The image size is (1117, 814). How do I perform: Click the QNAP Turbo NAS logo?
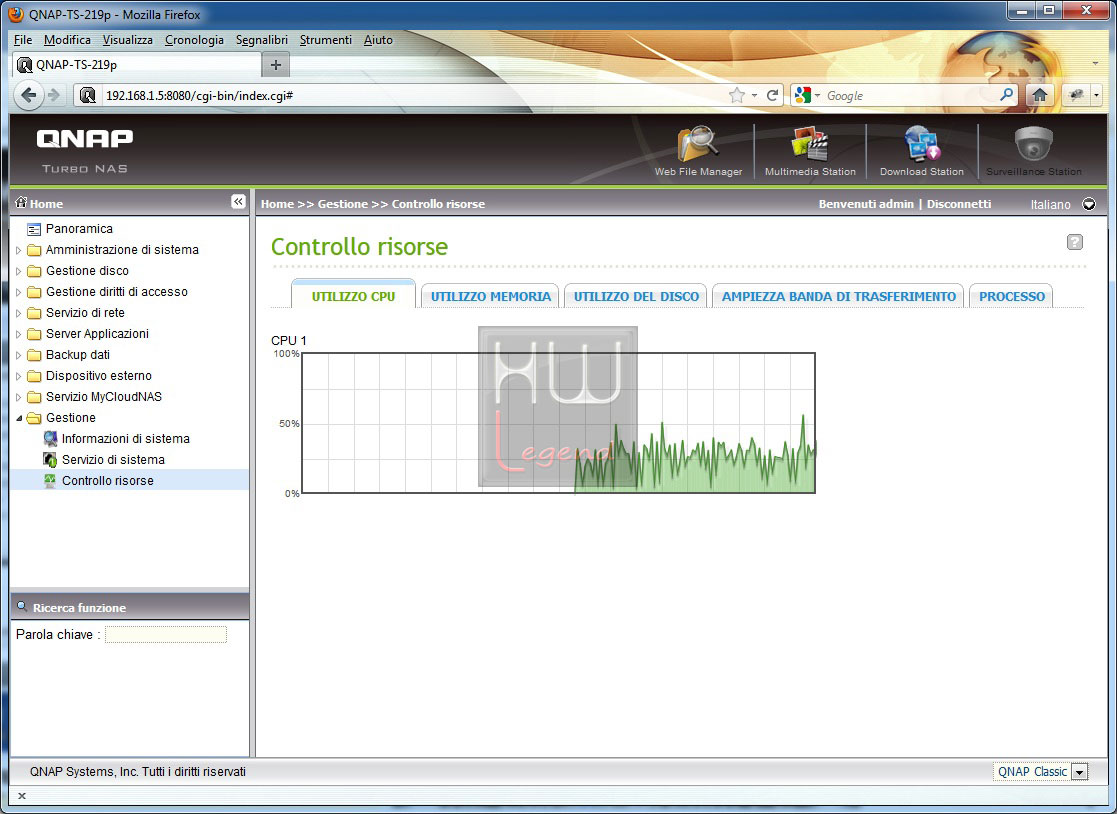(85, 150)
